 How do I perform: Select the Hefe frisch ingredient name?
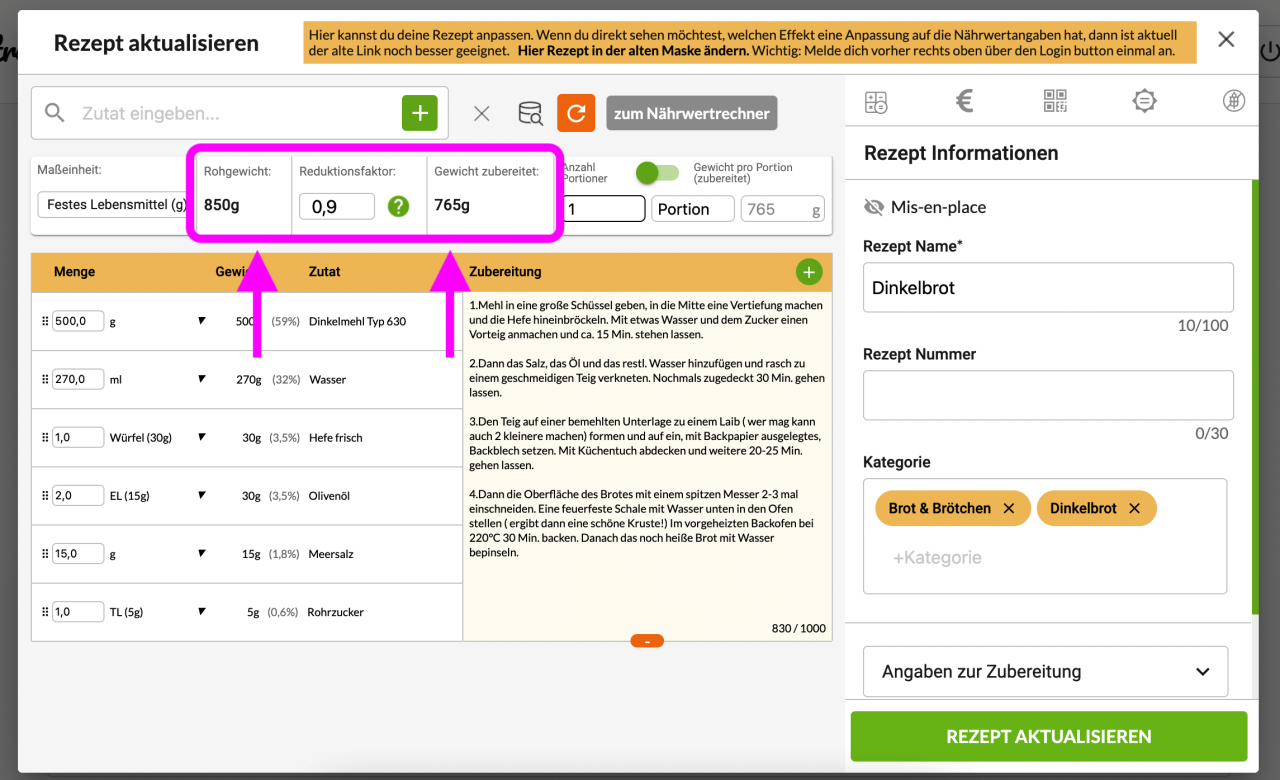[336, 438]
